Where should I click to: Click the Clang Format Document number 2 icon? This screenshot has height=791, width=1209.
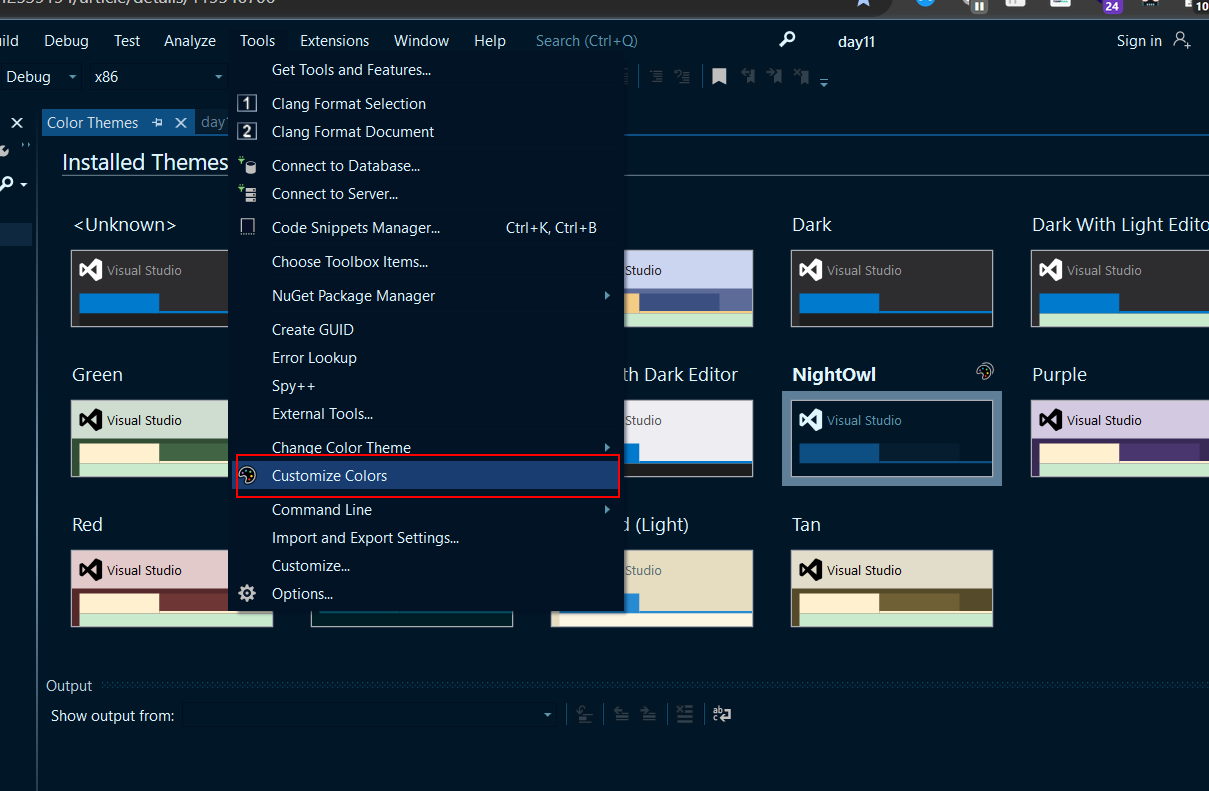[x=248, y=131]
